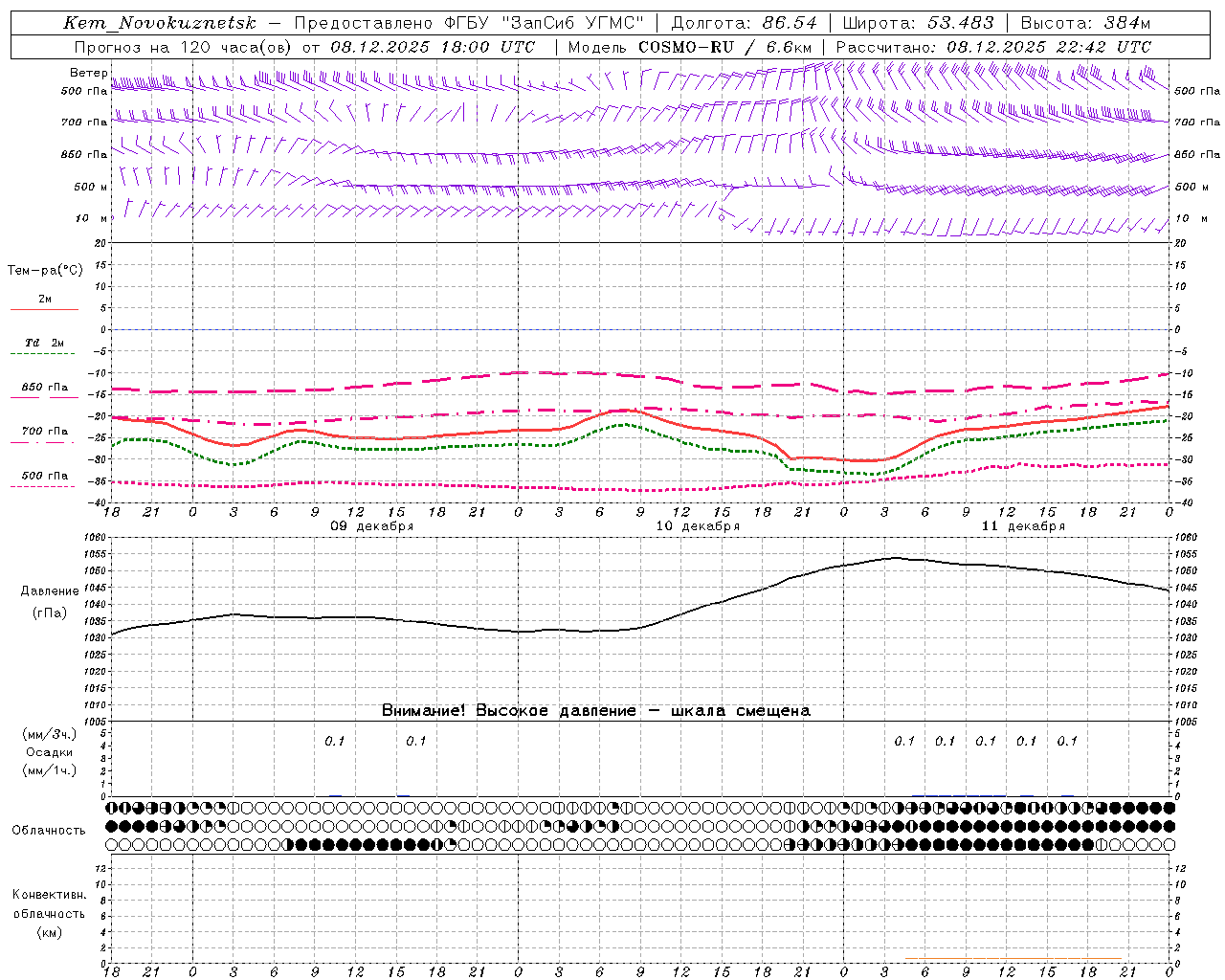Click the "500 м" wind level label on left axis
Image resolution: width=1225 pixels, height=980 pixels.
pyautogui.click(x=91, y=187)
